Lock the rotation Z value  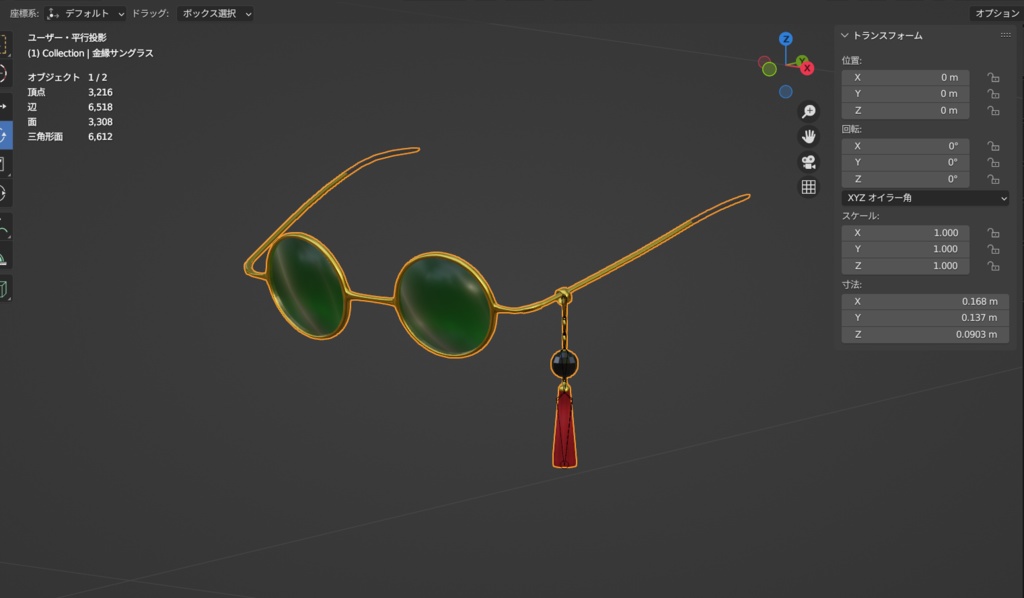993,180
